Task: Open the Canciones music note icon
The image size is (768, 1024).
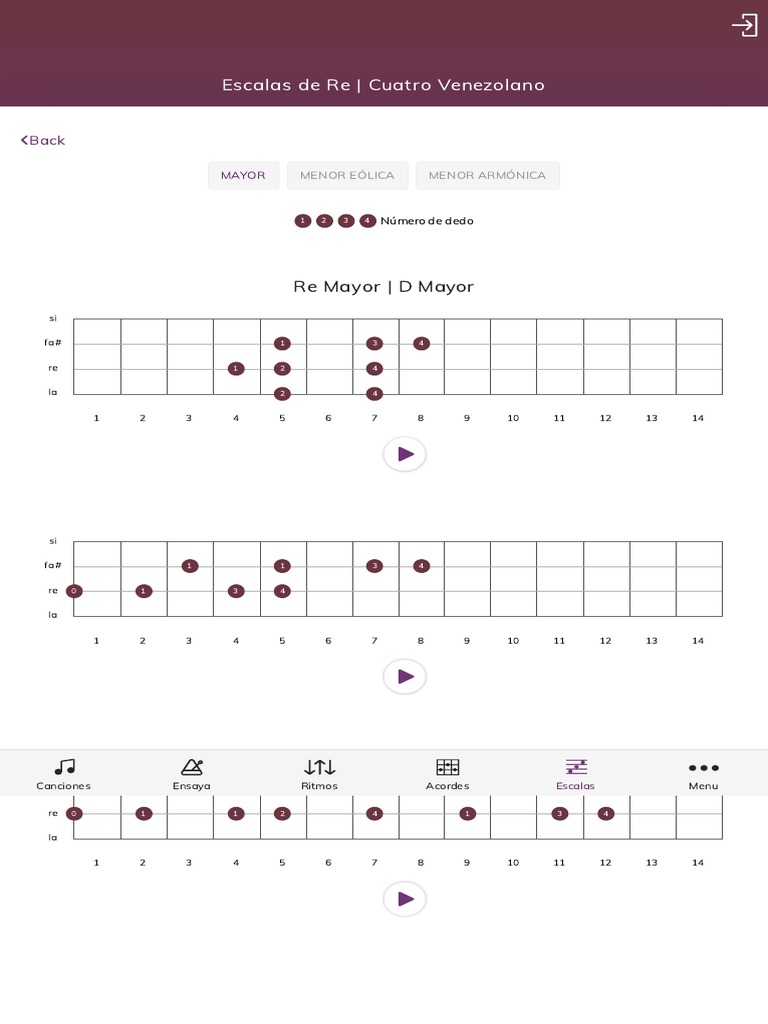Action: tap(64, 767)
